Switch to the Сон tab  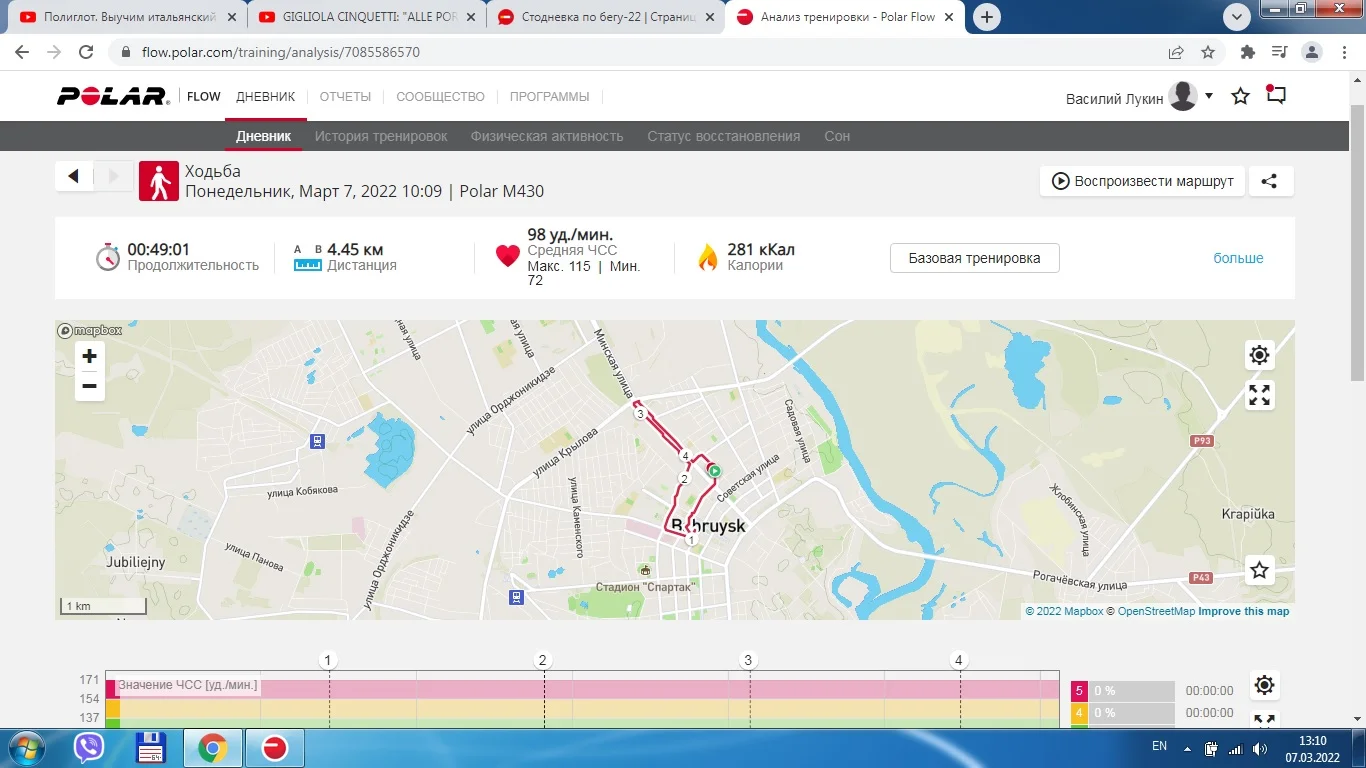[837, 136]
